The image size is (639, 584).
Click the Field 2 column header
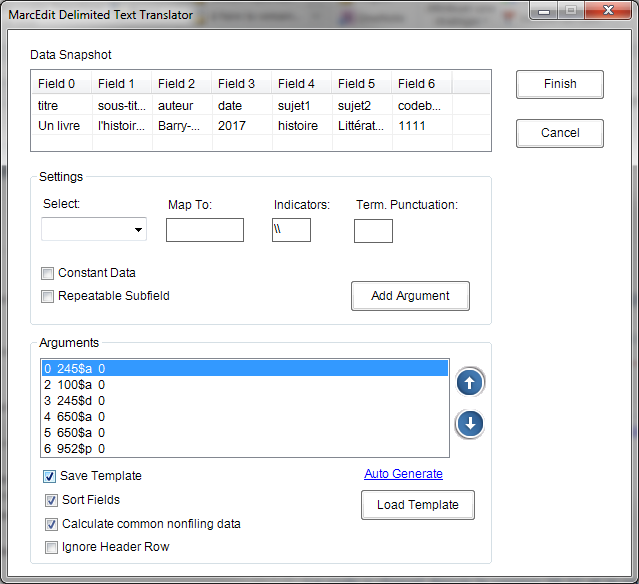point(181,84)
